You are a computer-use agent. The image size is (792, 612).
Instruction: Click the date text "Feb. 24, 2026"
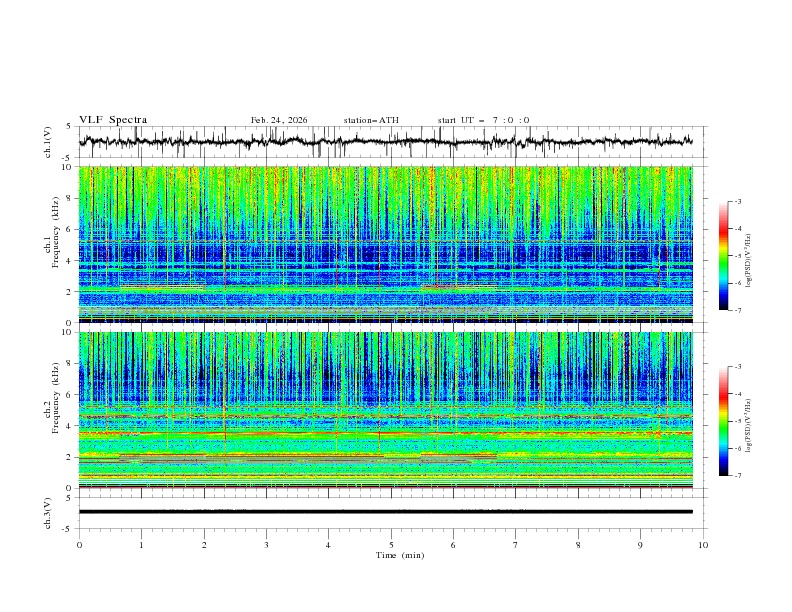coord(279,120)
